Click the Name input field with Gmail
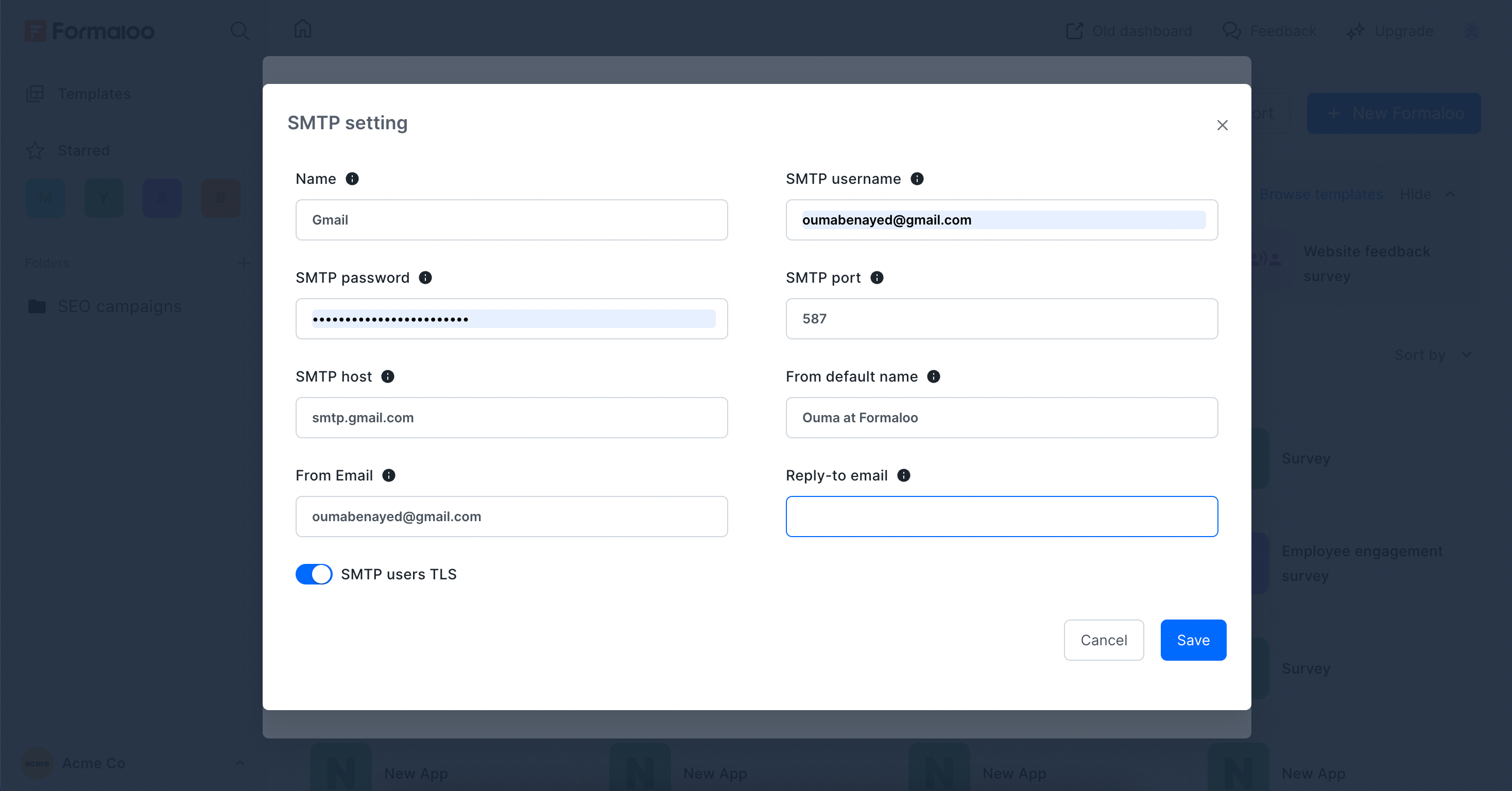 (512, 220)
